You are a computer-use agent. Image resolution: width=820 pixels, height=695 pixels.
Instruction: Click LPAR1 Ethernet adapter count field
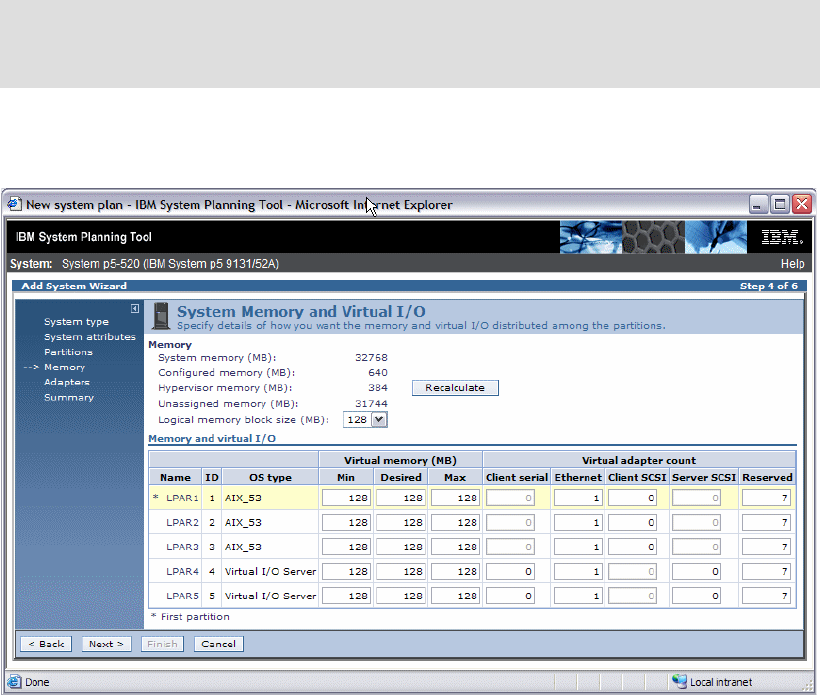pyautogui.click(x=578, y=498)
